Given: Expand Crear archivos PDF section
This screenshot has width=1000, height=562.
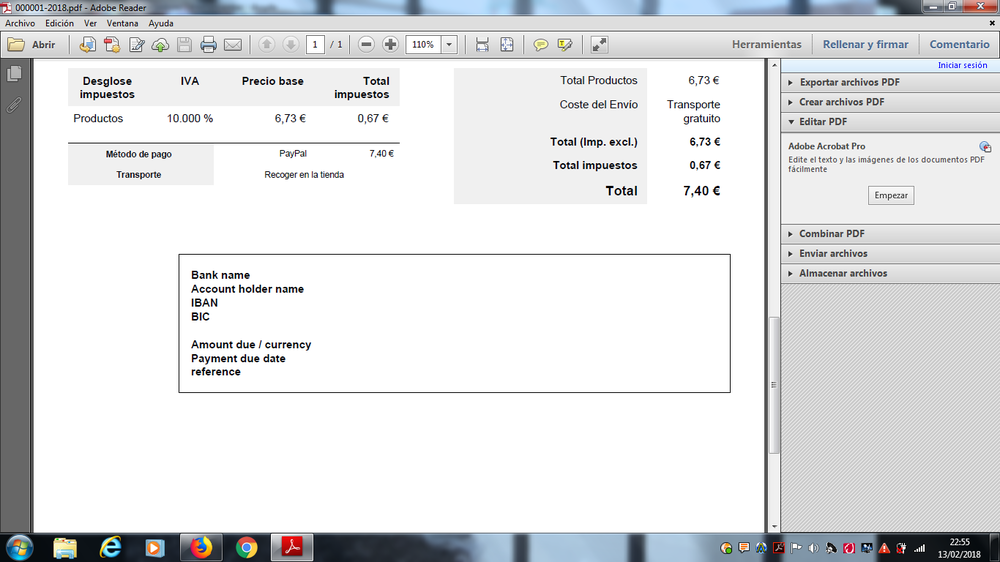Looking at the screenshot, I should [x=890, y=102].
